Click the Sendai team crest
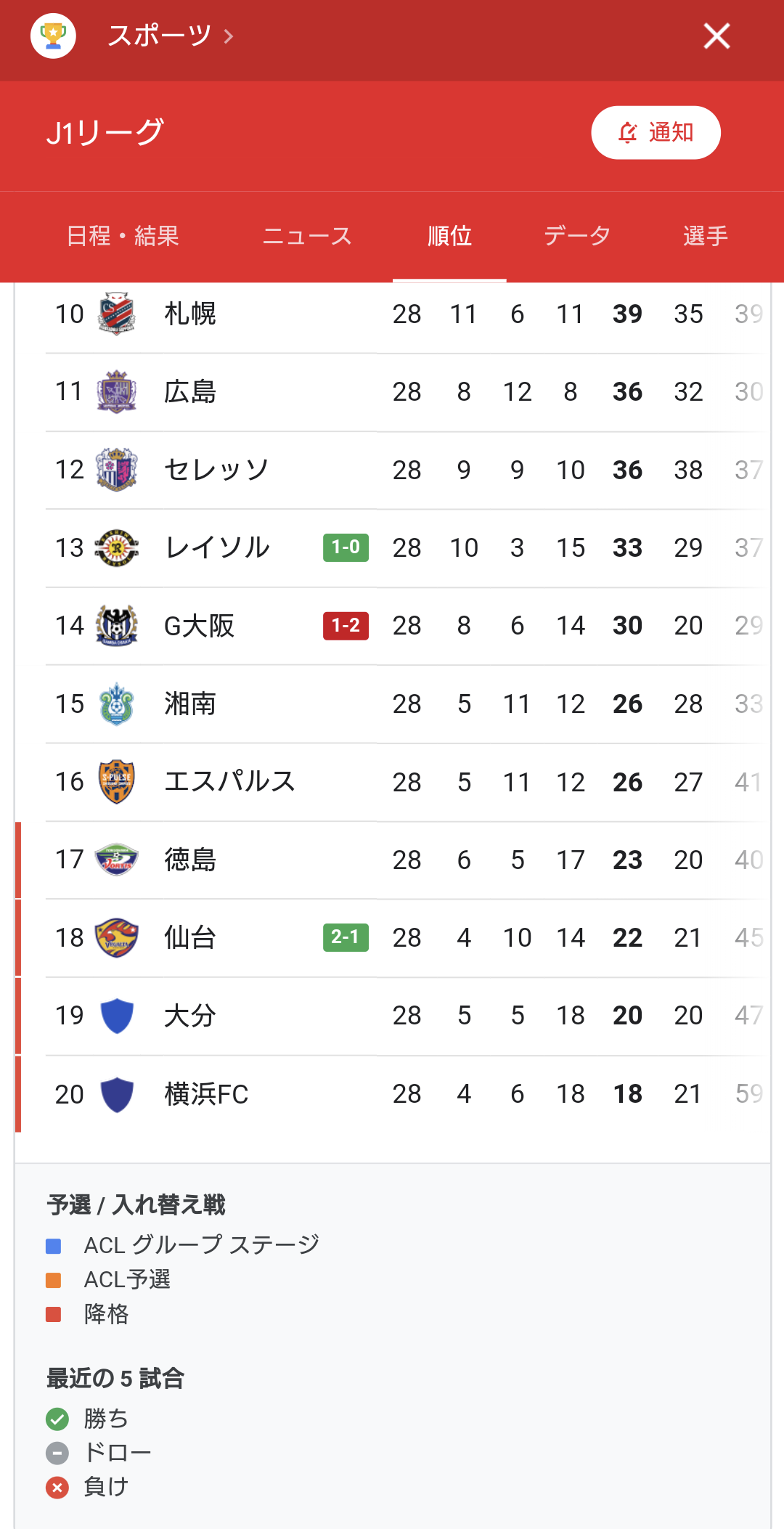The image size is (784, 1529). pos(117,938)
